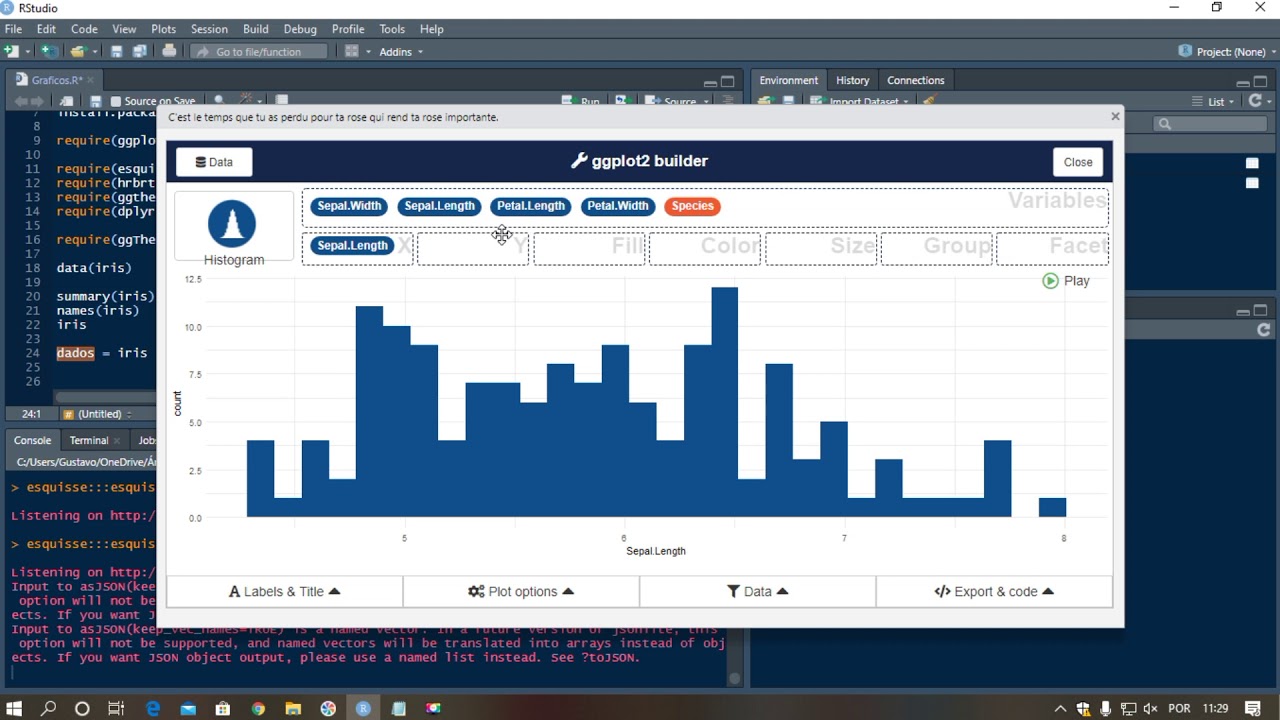Click the Facet aesthetic dropzone
The image size is (1280, 720).
click(x=1052, y=247)
